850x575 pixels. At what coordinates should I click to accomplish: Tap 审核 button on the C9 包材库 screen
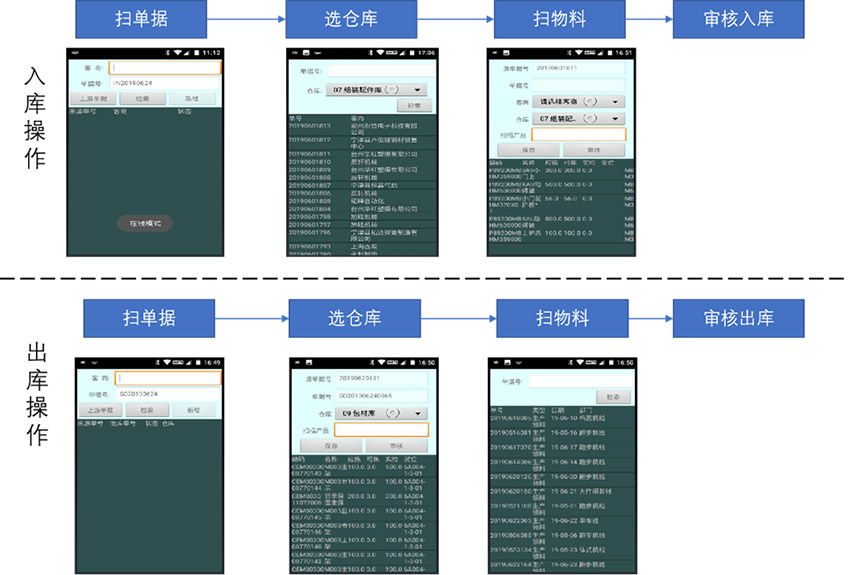tap(397, 446)
